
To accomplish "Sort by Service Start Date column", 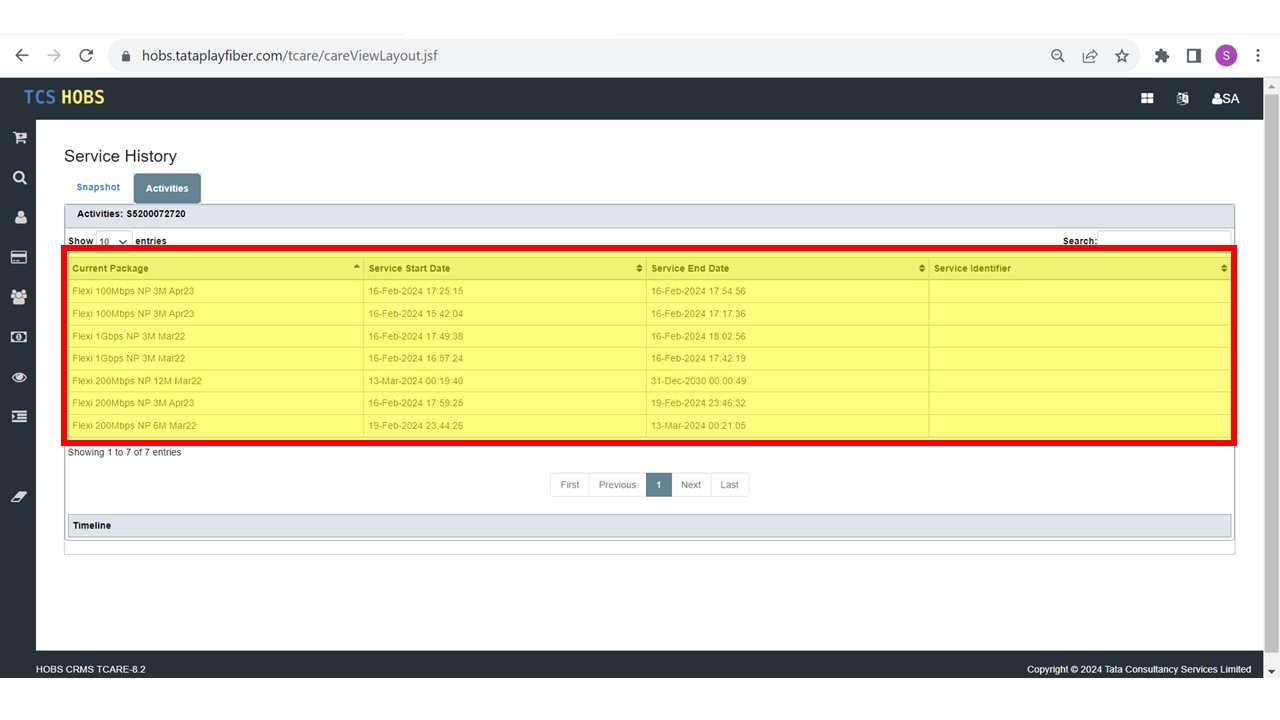I will click(505, 268).
